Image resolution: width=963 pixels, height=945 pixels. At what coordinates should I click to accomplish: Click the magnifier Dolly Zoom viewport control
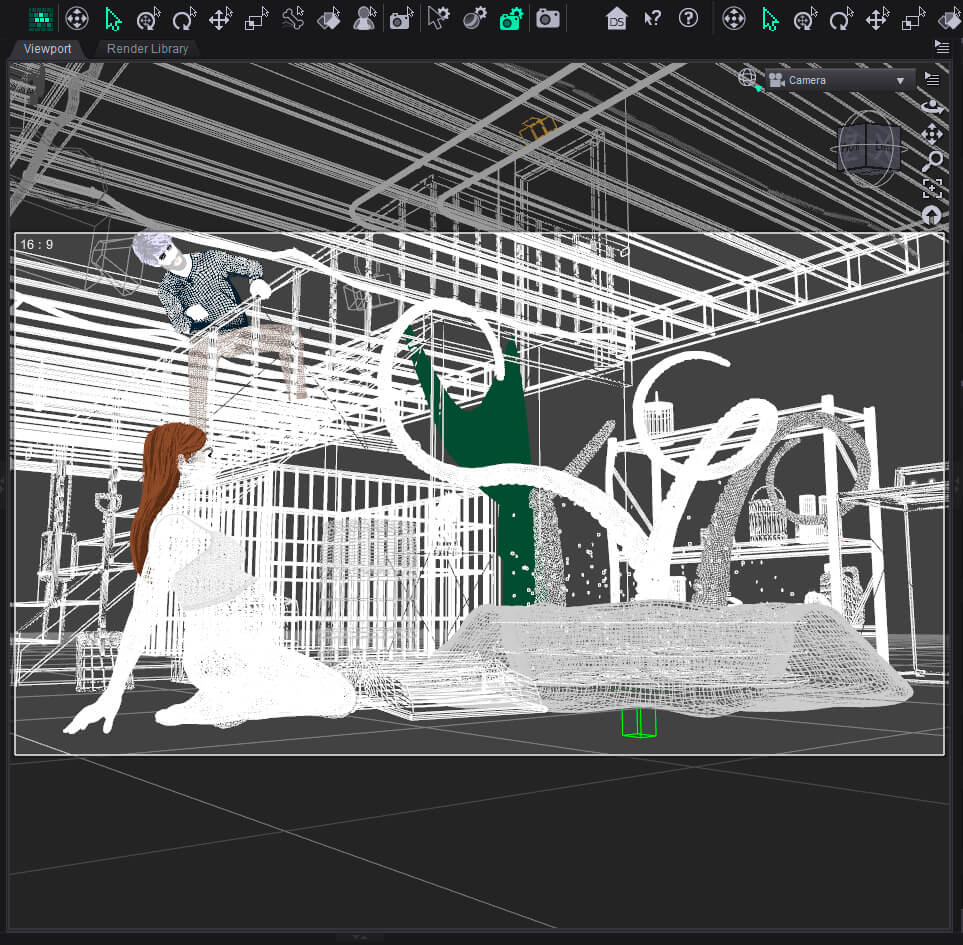tap(932, 161)
